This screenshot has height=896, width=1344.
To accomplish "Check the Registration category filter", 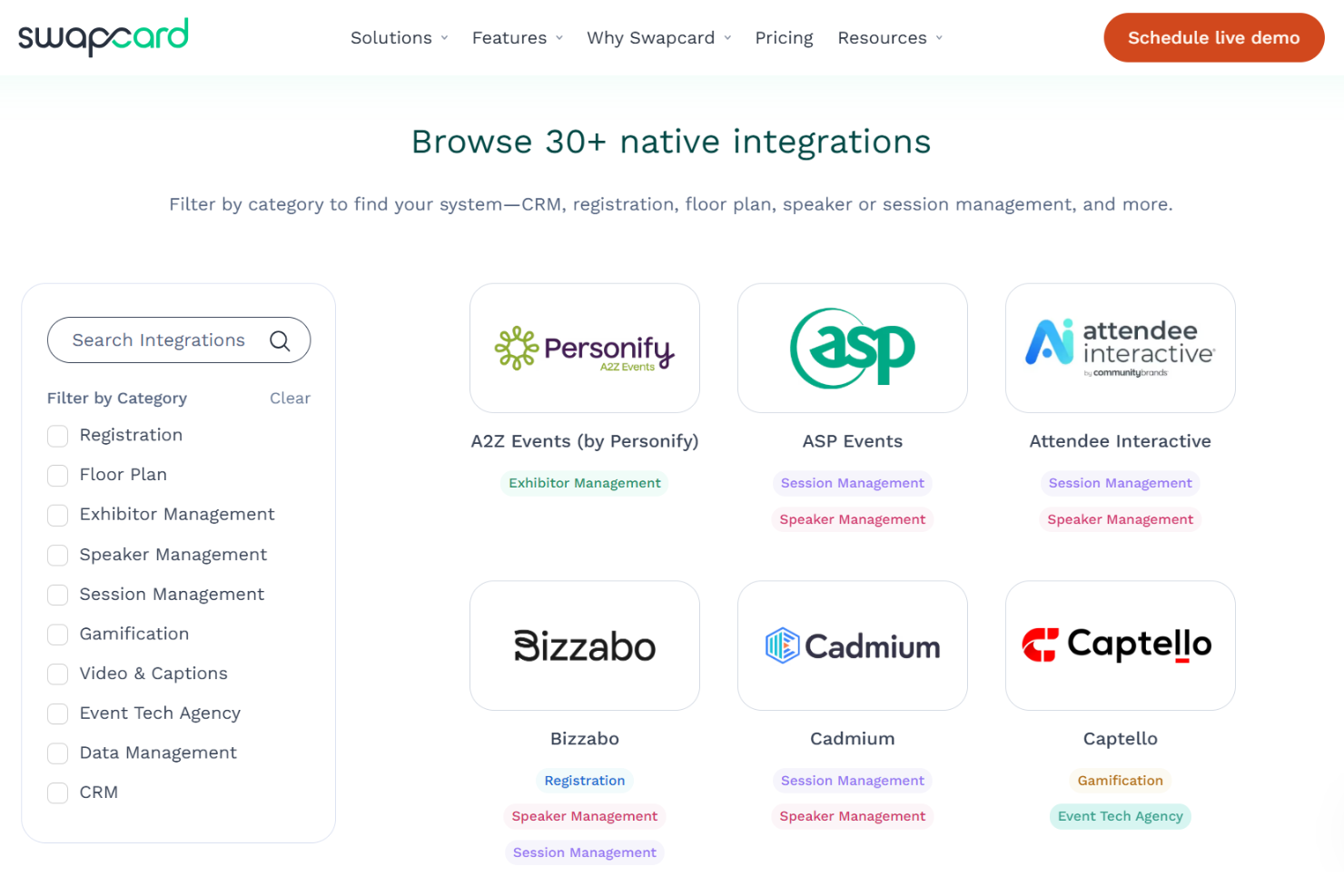I will coord(58,436).
